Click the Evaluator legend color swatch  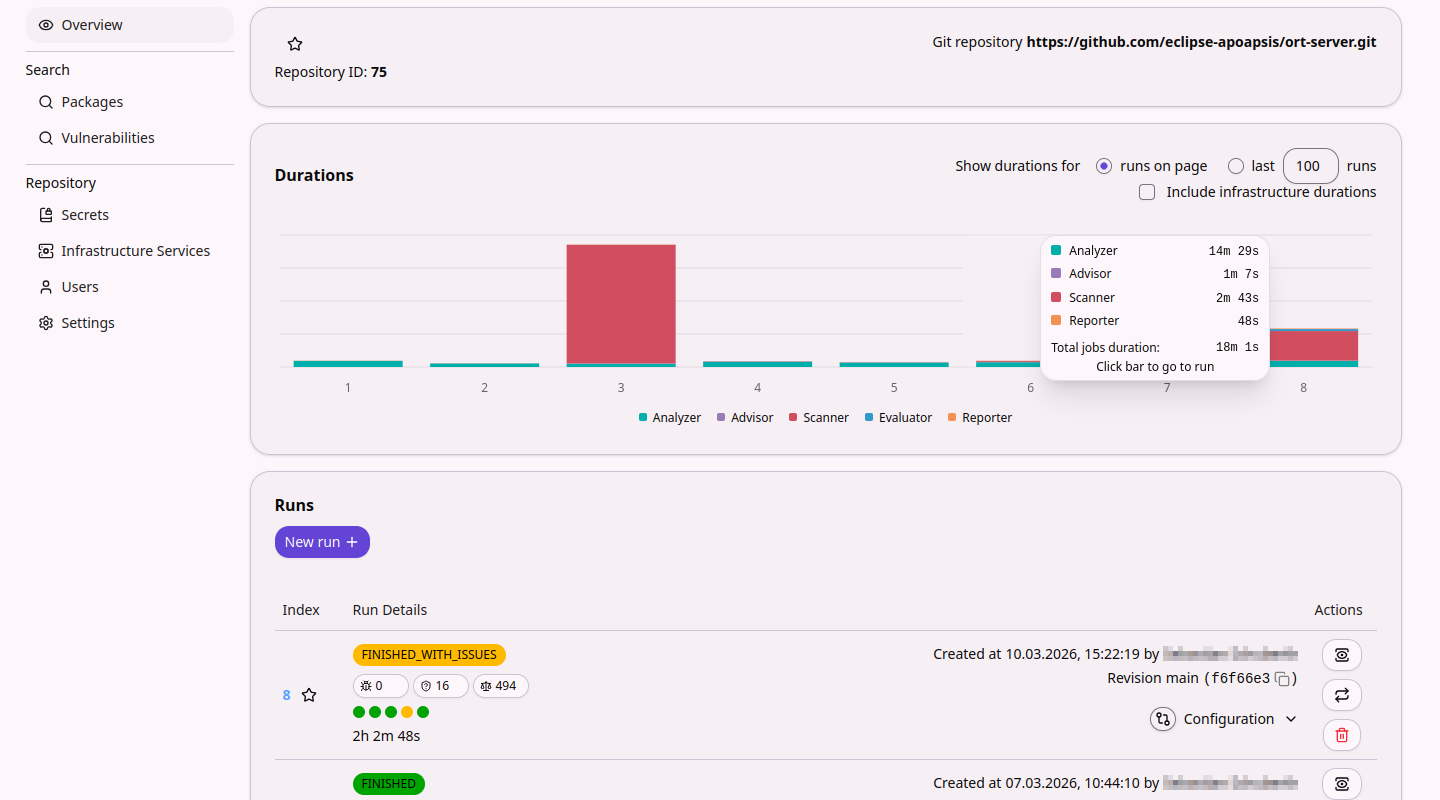(x=869, y=417)
